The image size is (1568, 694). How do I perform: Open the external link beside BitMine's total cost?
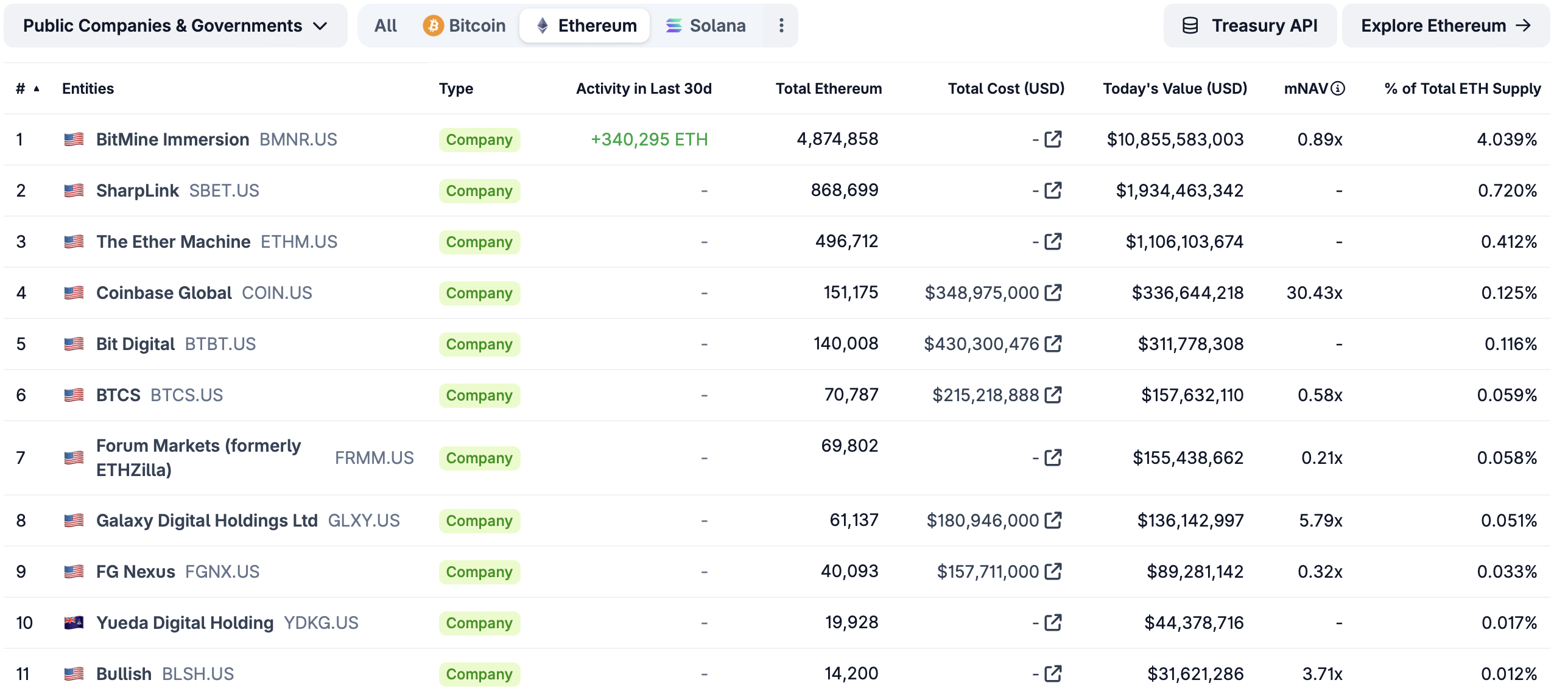pos(1052,139)
